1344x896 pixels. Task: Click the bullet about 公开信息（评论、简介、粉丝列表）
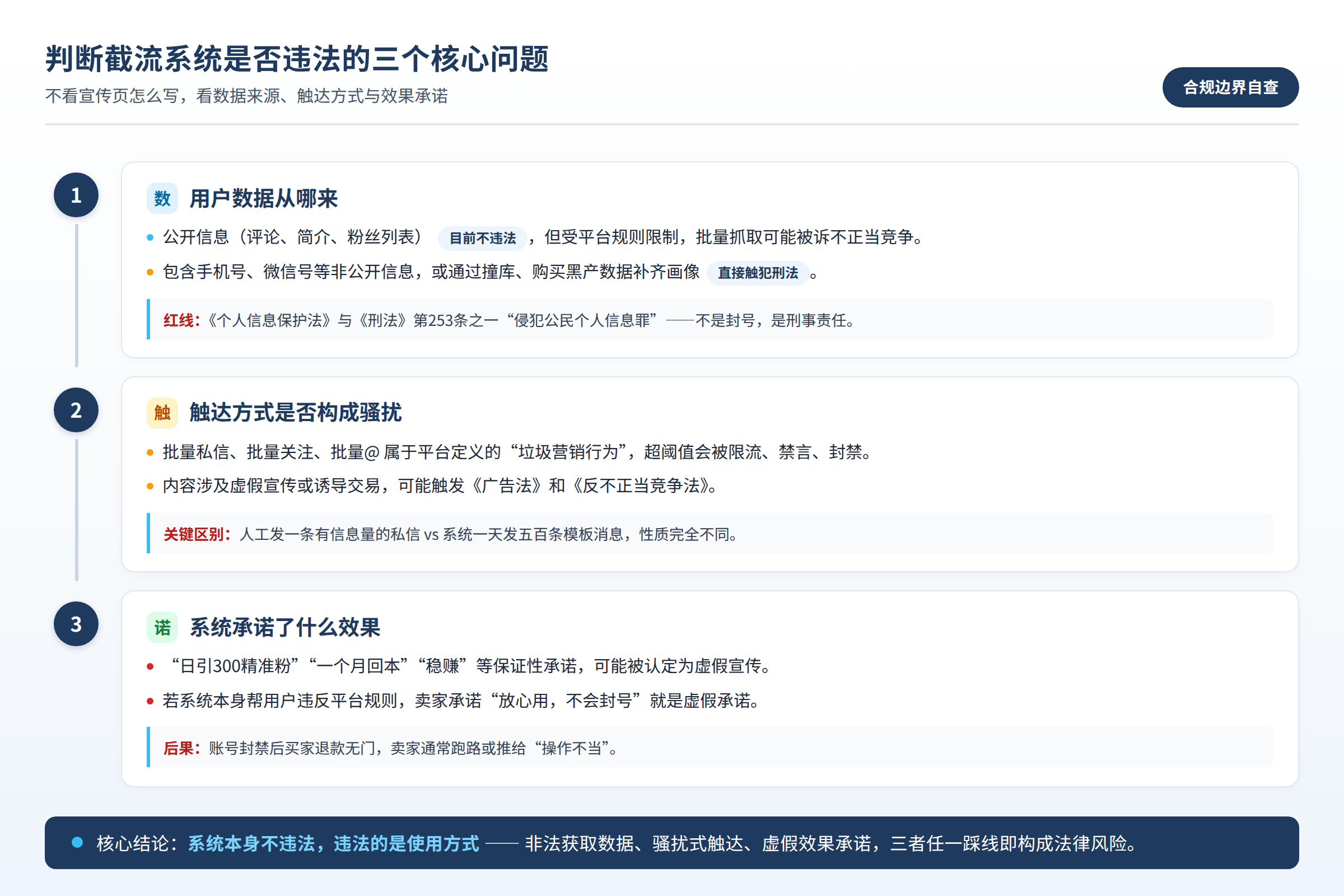click(x=536, y=237)
